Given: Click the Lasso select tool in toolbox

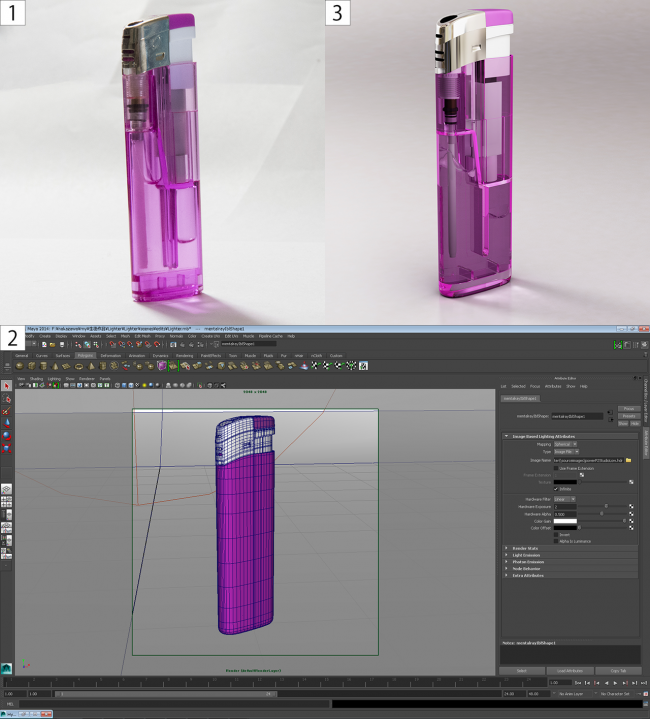Looking at the screenshot, I should coord(6,398).
